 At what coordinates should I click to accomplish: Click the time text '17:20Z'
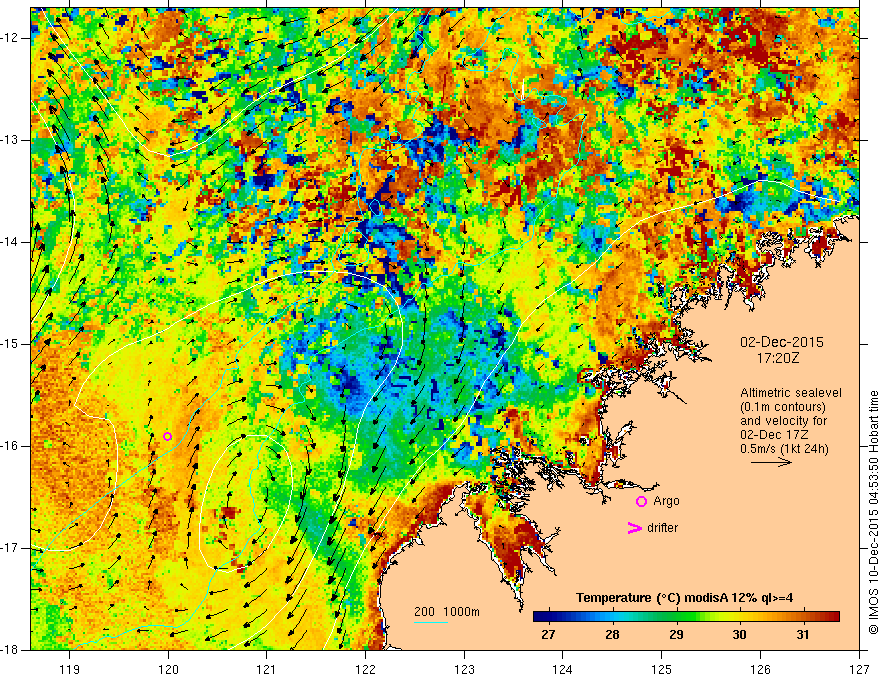778,358
